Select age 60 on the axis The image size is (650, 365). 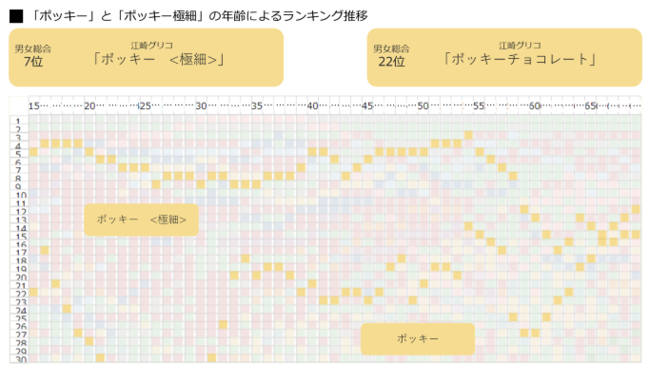point(535,106)
